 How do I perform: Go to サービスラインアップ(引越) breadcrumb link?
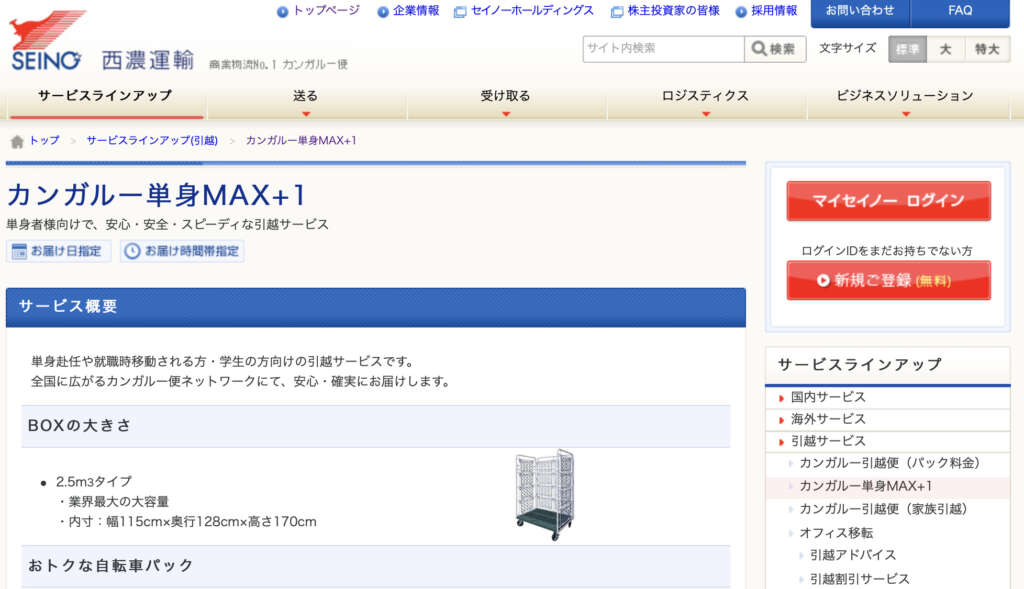click(152, 140)
